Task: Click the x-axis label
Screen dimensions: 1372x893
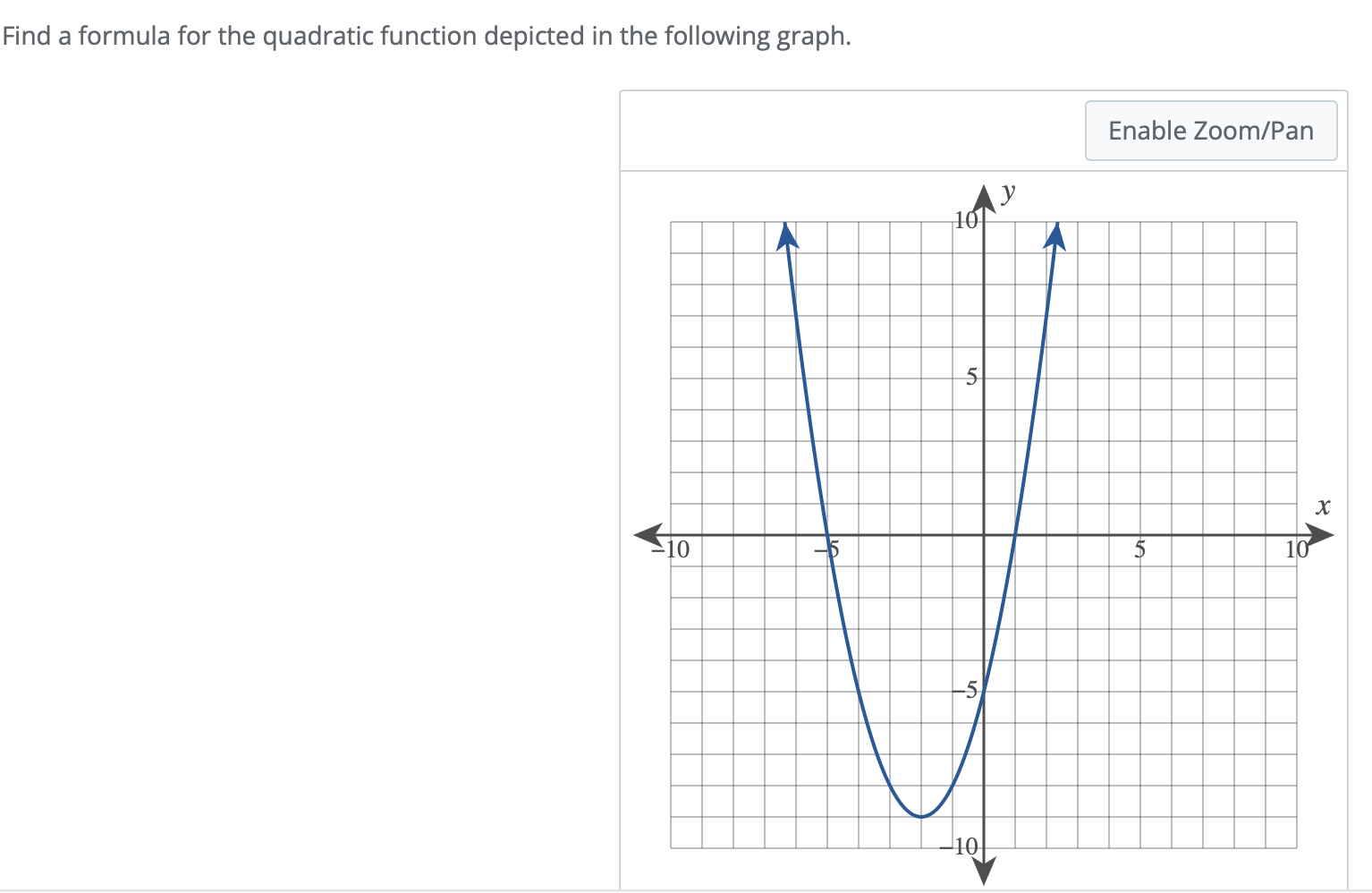Action: point(1324,506)
